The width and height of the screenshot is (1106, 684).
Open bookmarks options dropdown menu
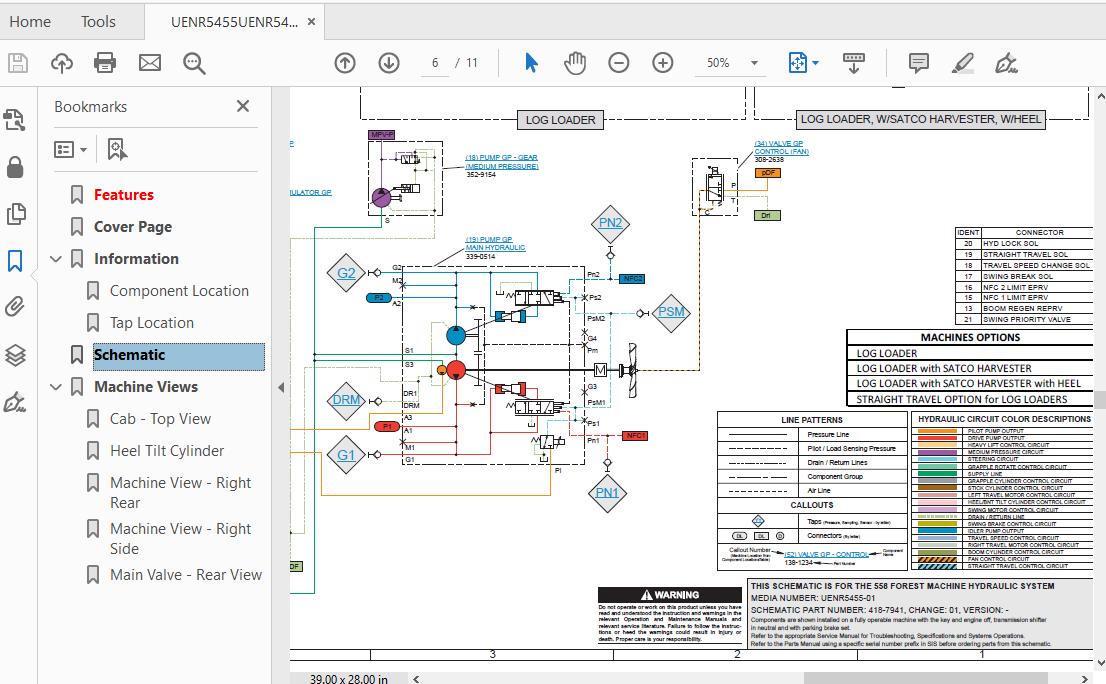coord(70,149)
